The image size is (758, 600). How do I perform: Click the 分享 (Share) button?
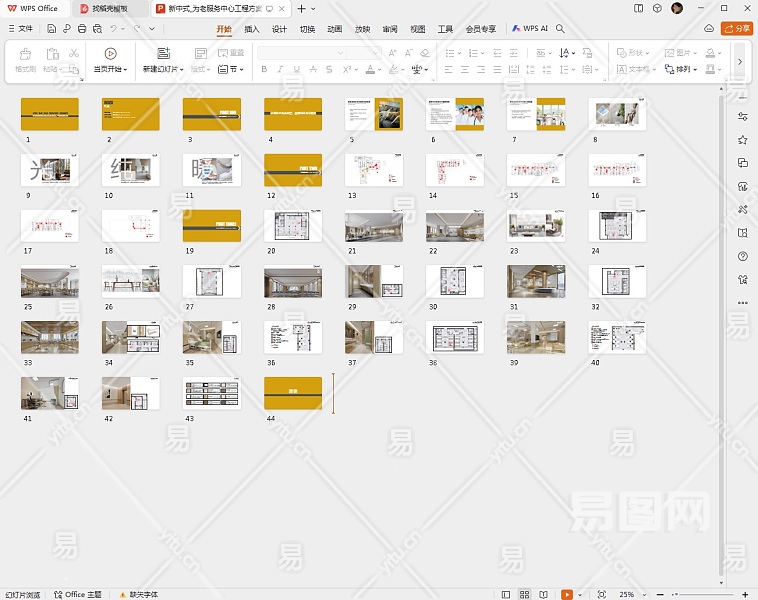tap(738, 29)
